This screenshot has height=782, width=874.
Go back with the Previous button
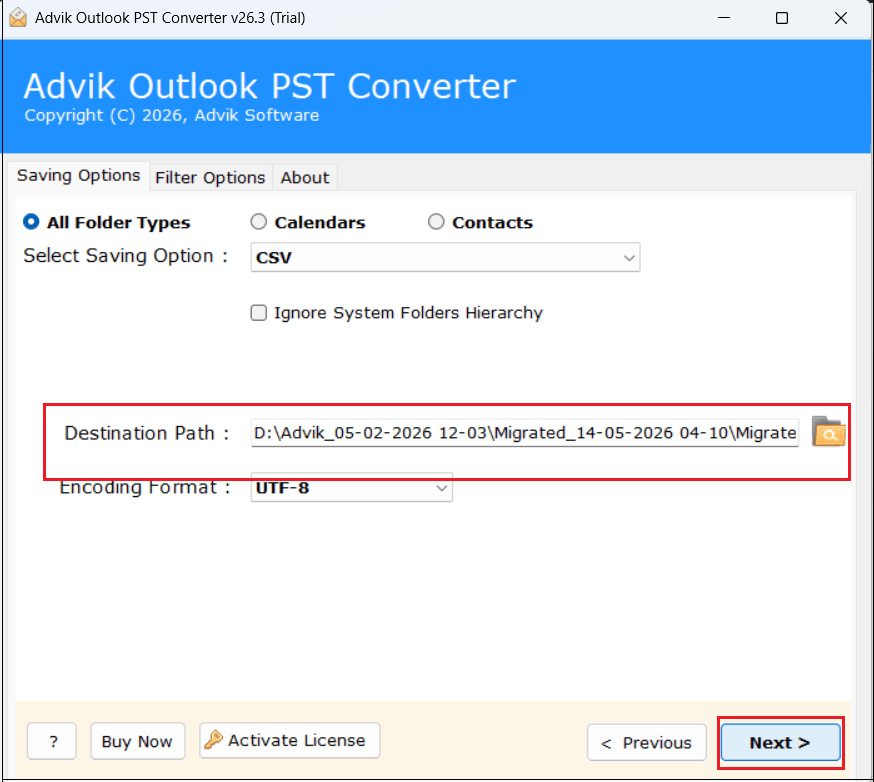click(647, 742)
